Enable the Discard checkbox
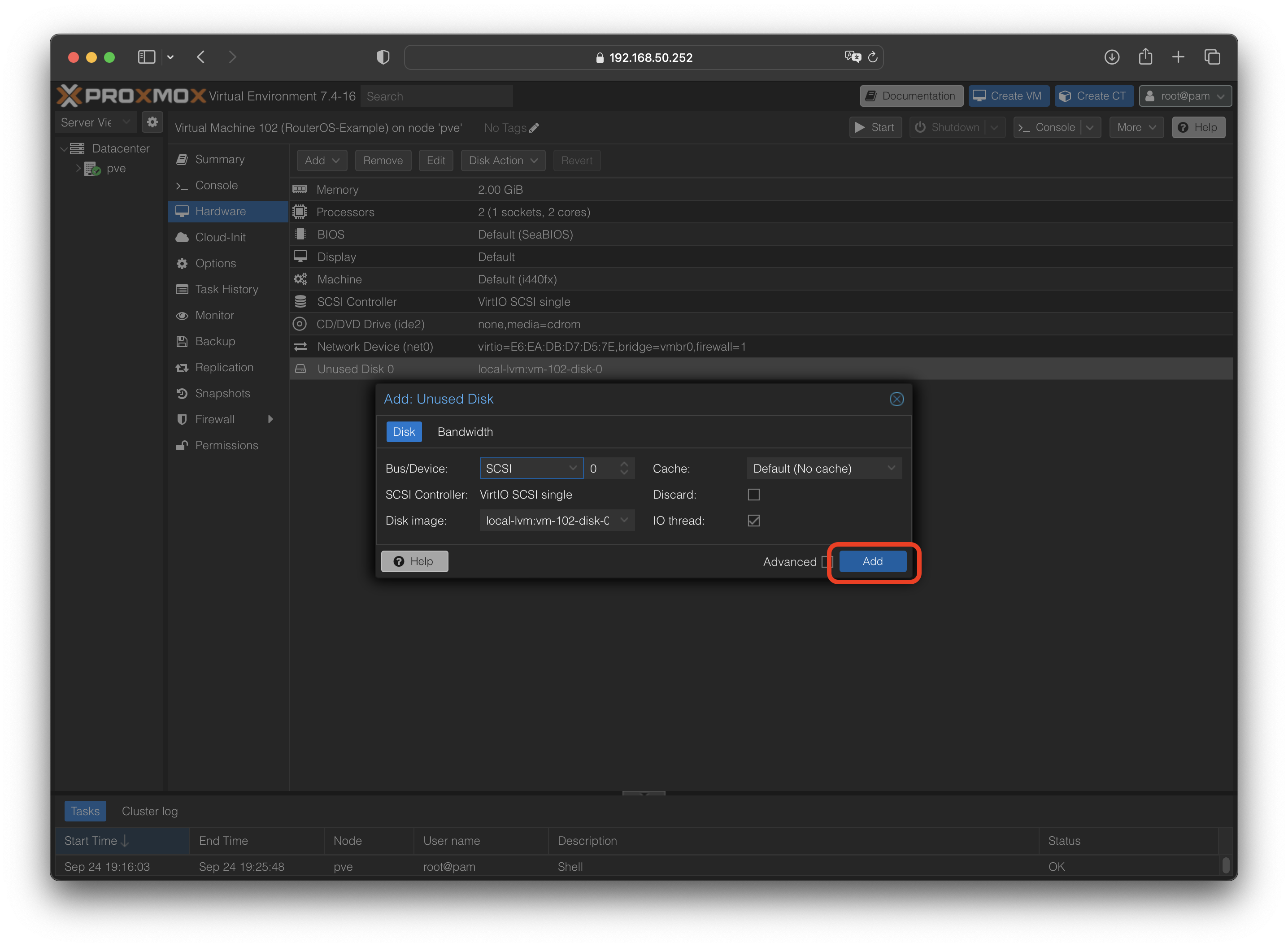The image size is (1288, 947). 754,495
